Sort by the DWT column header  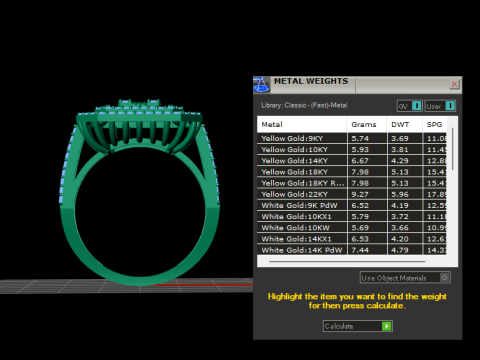(x=404, y=125)
